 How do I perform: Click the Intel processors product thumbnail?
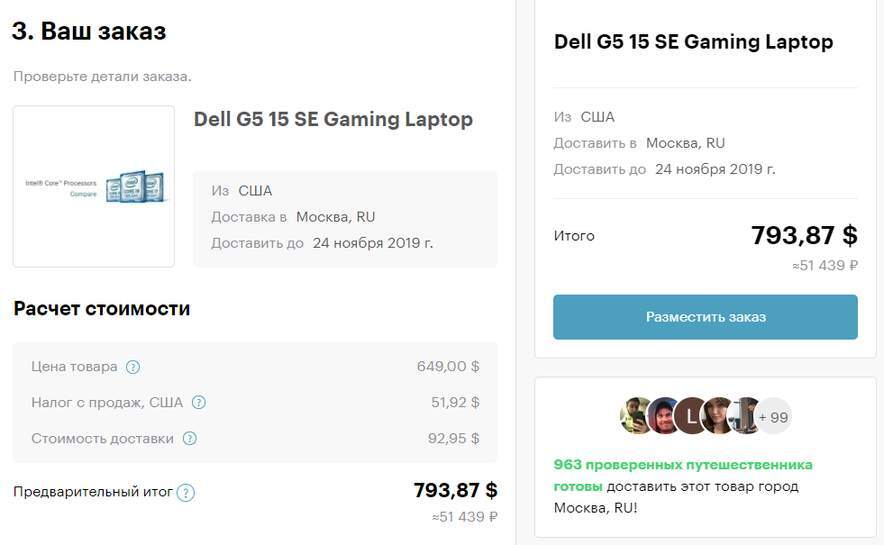coord(94,186)
